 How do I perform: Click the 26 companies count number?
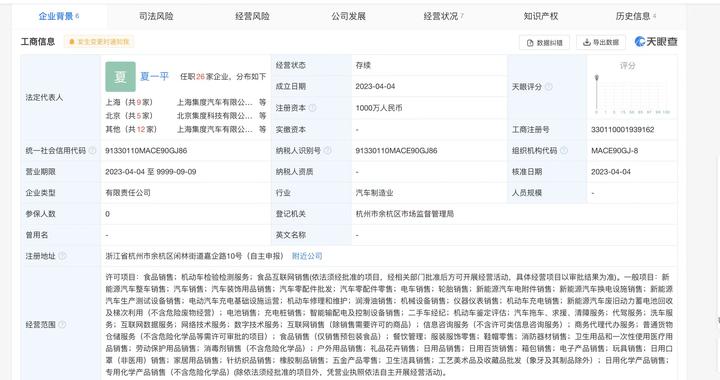(200, 77)
